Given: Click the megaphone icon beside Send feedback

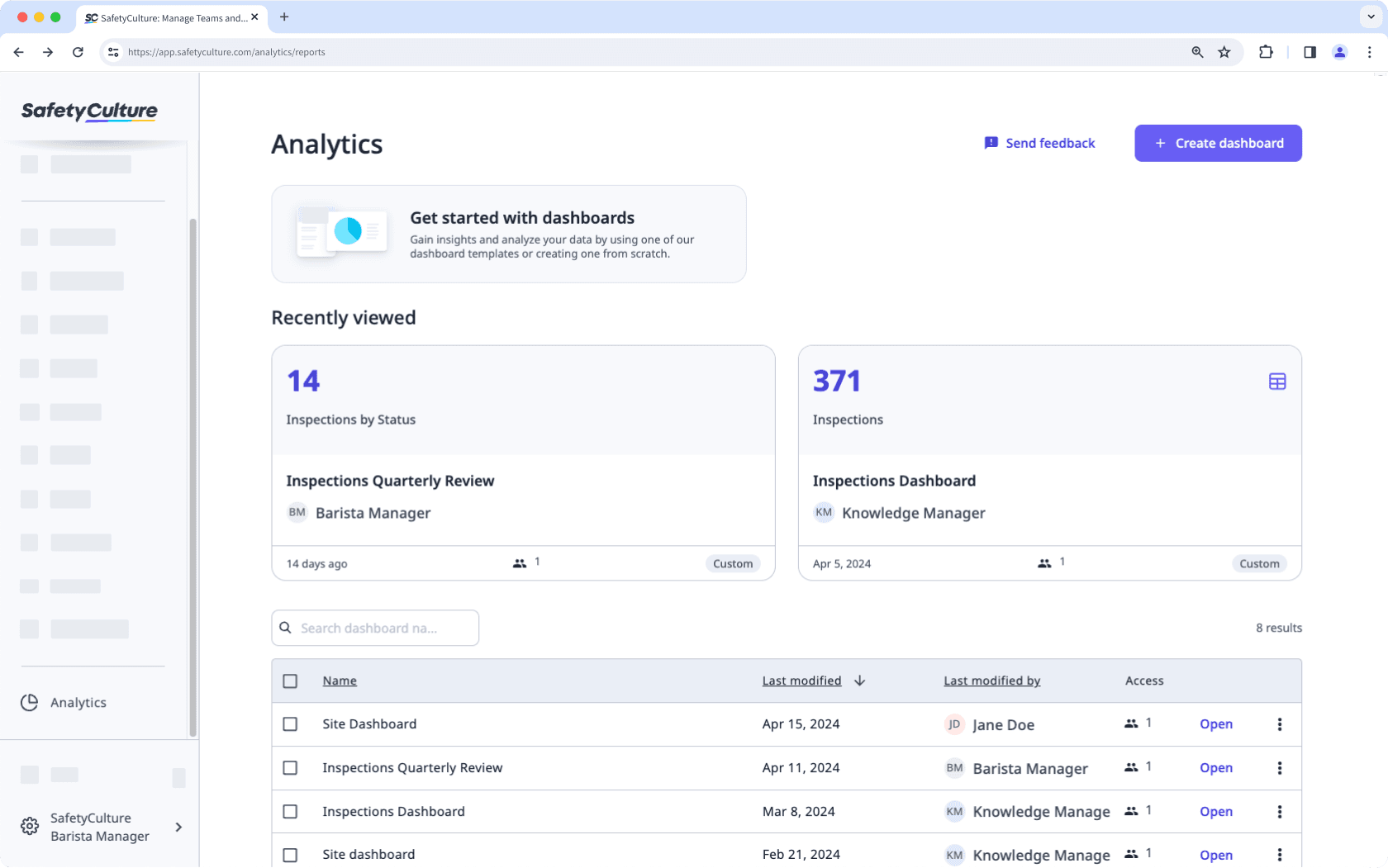Looking at the screenshot, I should coord(991,143).
